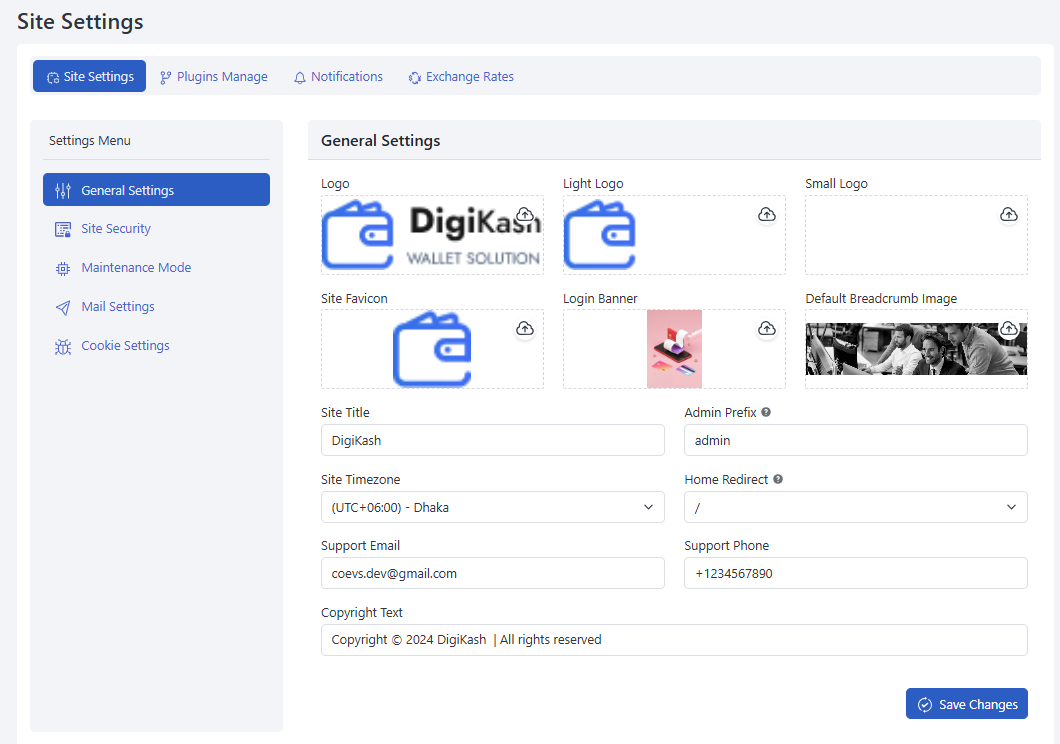Upload a Default Breadcrumb Image
Screen dimensions: 1060x744
tap(1008, 328)
